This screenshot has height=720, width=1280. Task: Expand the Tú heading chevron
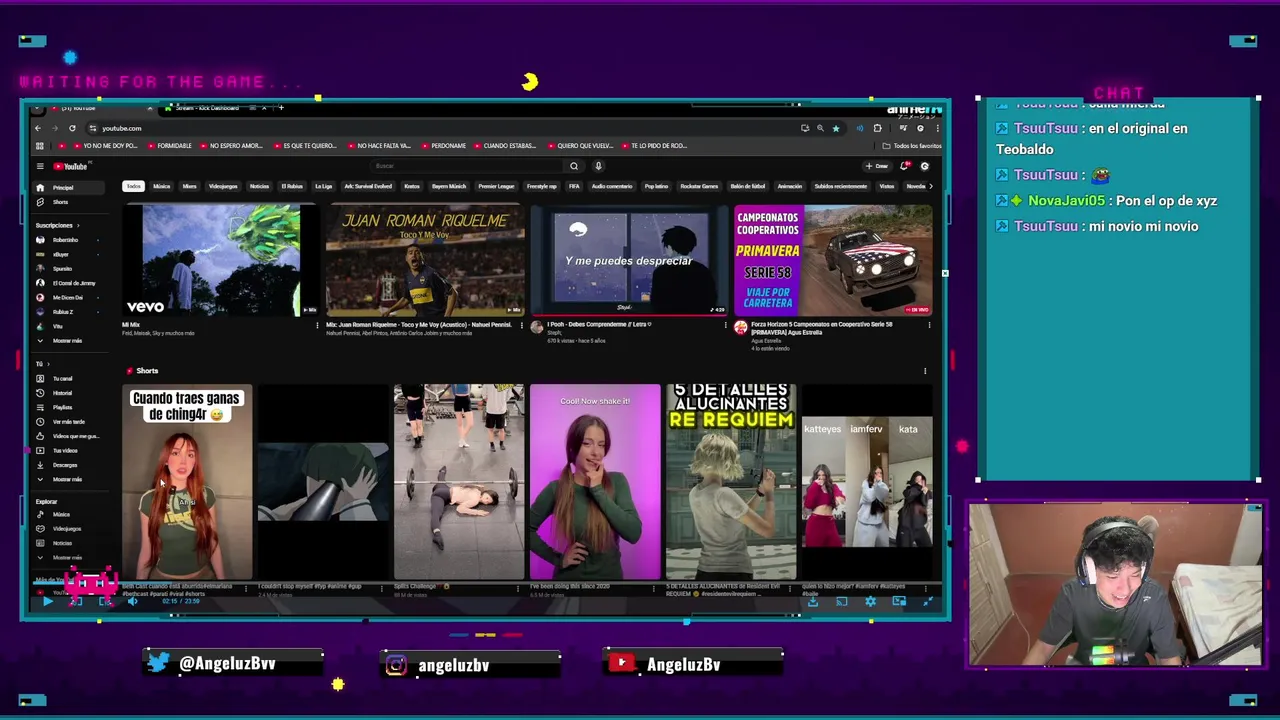point(48,364)
